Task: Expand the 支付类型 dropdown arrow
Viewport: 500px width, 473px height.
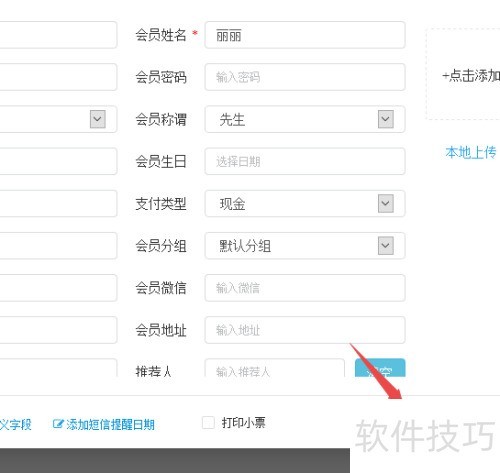Action: click(386, 203)
